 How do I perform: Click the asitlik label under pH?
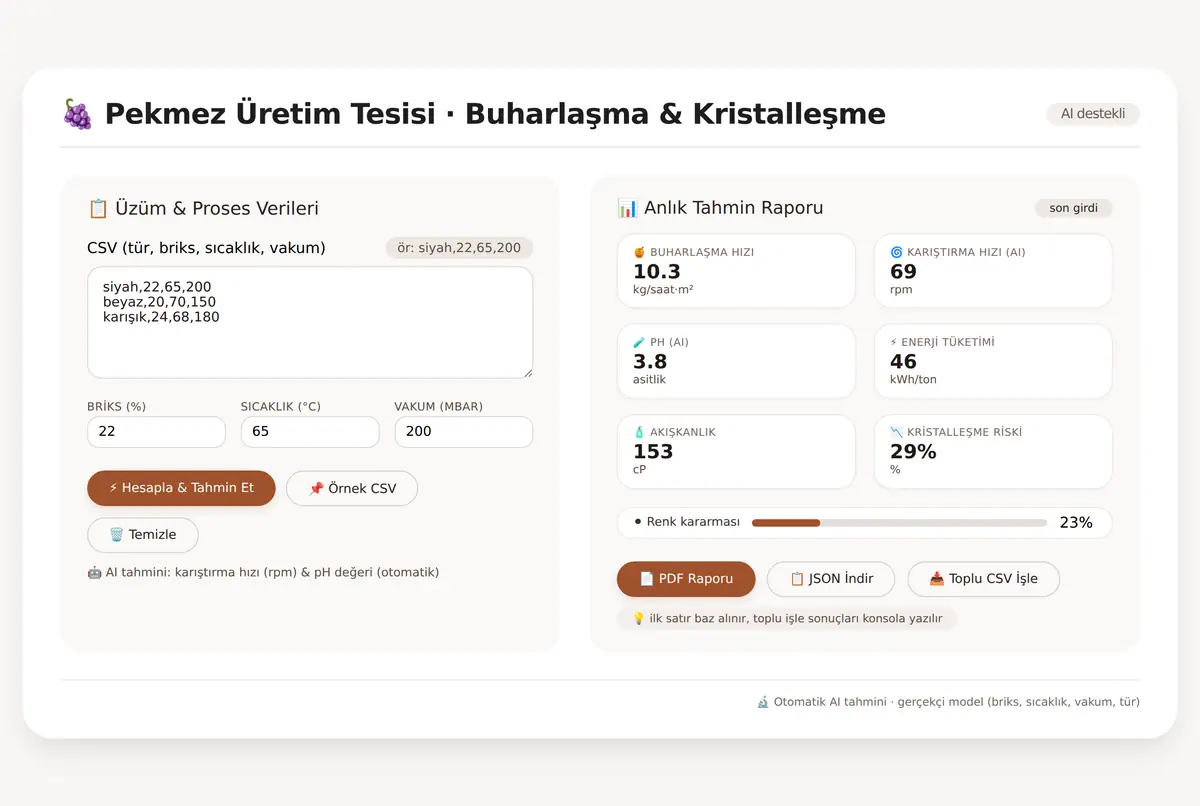pyautogui.click(x=650, y=380)
